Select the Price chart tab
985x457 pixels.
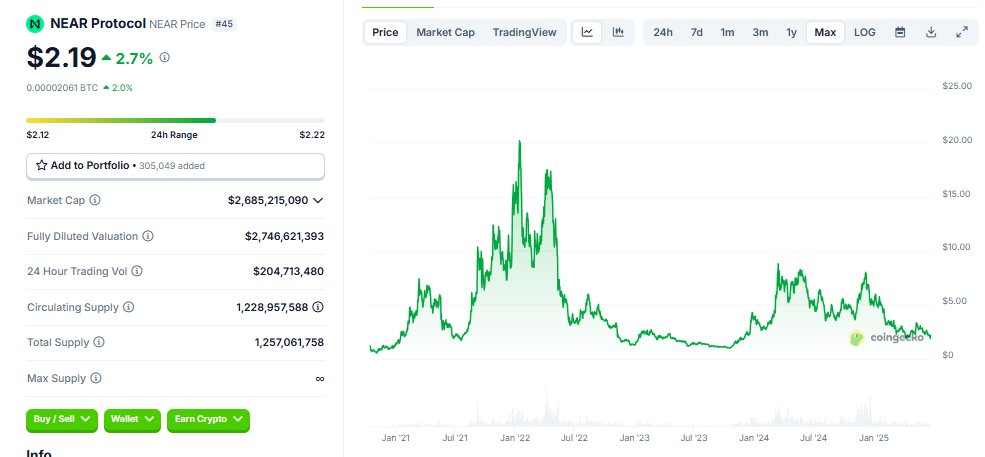coord(385,32)
